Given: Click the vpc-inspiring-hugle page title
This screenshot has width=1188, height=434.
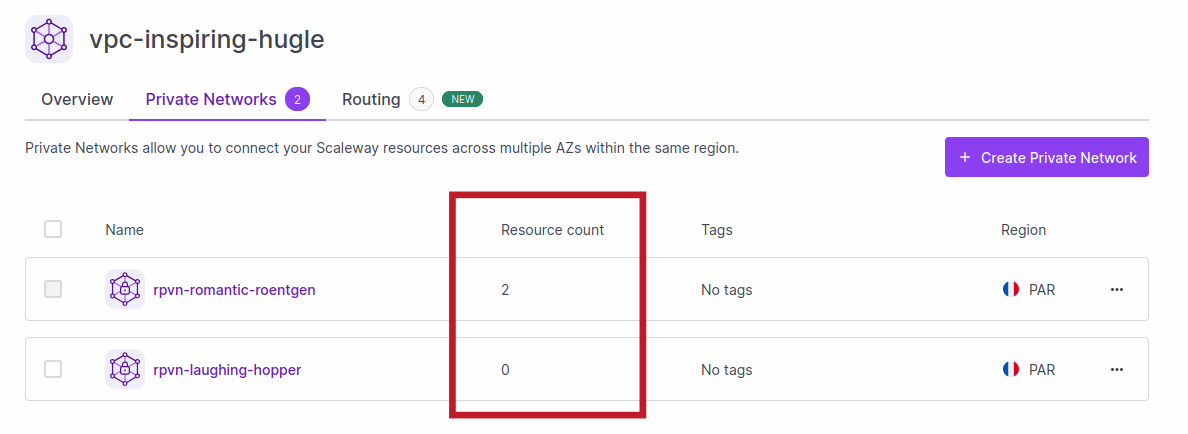Looking at the screenshot, I should coord(207,39).
